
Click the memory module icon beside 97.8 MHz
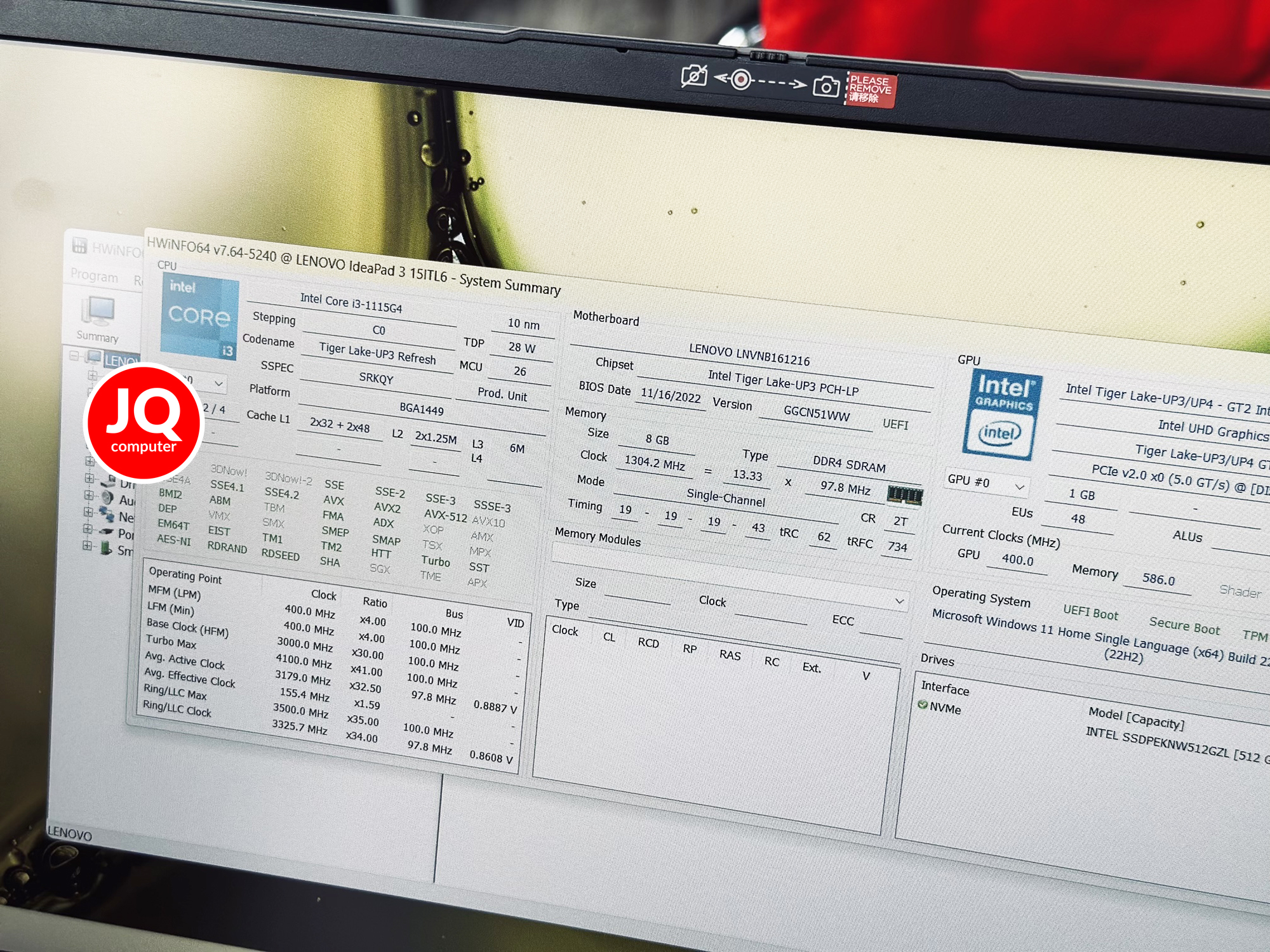[904, 494]
